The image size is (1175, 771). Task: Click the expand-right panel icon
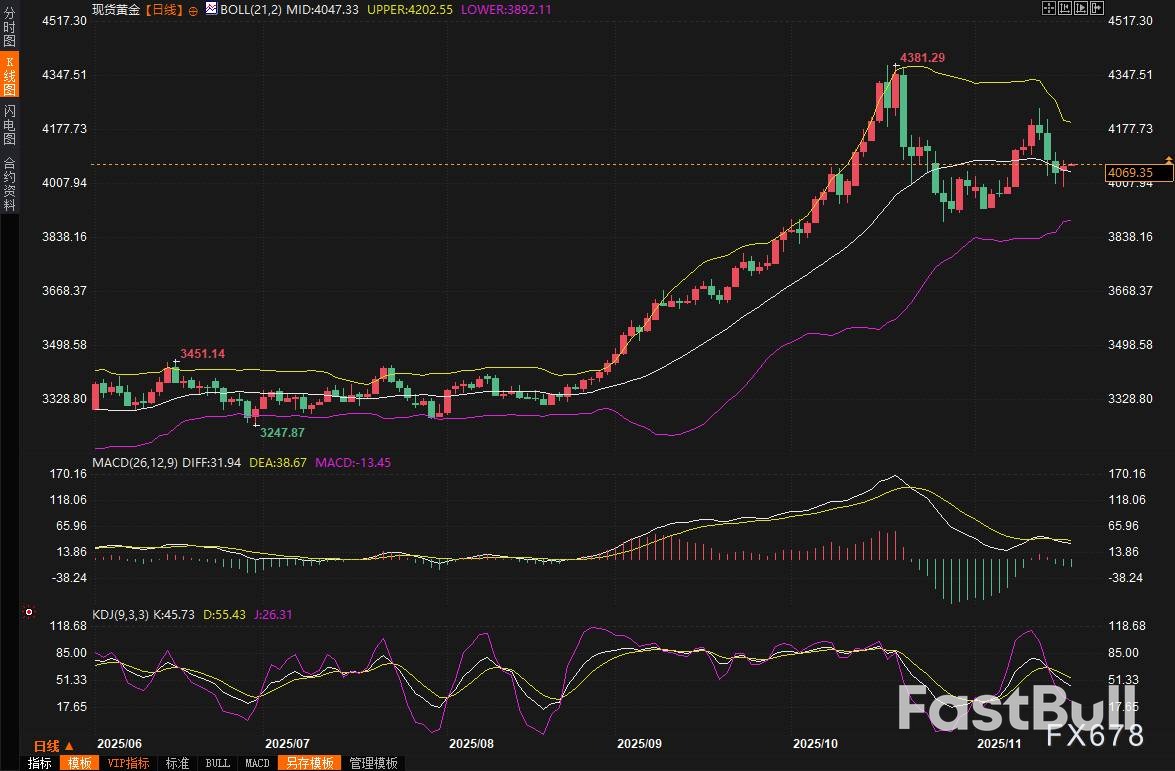coord(1096,8)
